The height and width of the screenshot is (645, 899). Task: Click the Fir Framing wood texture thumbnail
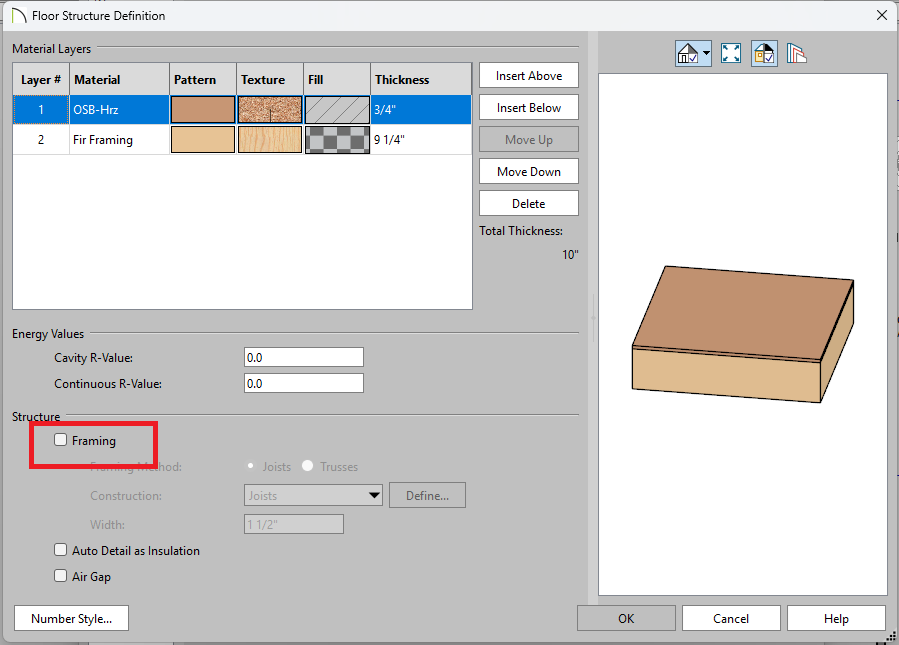click(x=270, y=140)
